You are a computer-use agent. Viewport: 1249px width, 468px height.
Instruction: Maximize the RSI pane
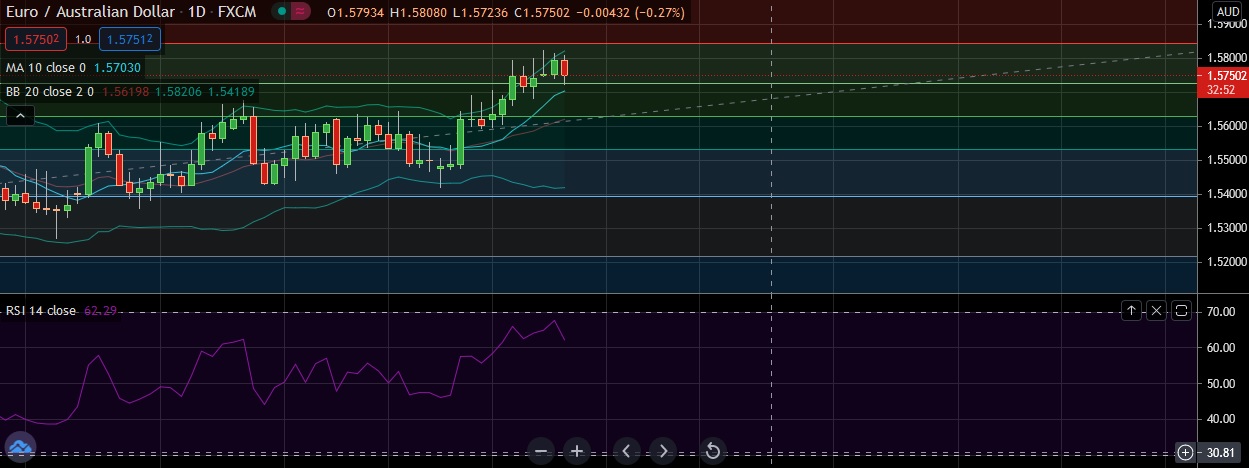click(x=1181, y=311)
